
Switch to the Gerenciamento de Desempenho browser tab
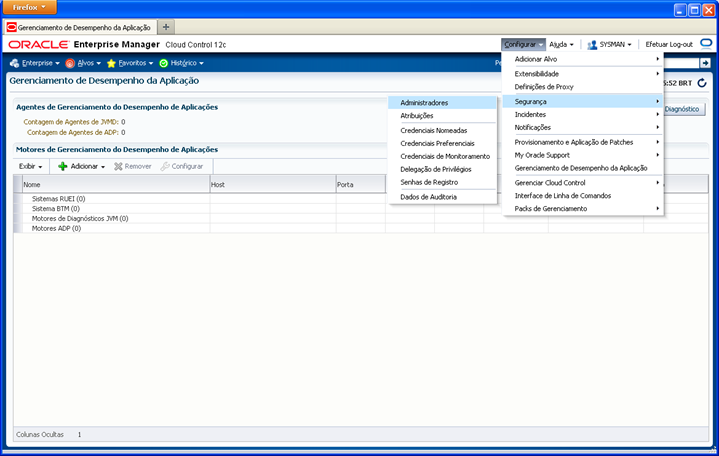pyautogui.click(x=80, y=28)
